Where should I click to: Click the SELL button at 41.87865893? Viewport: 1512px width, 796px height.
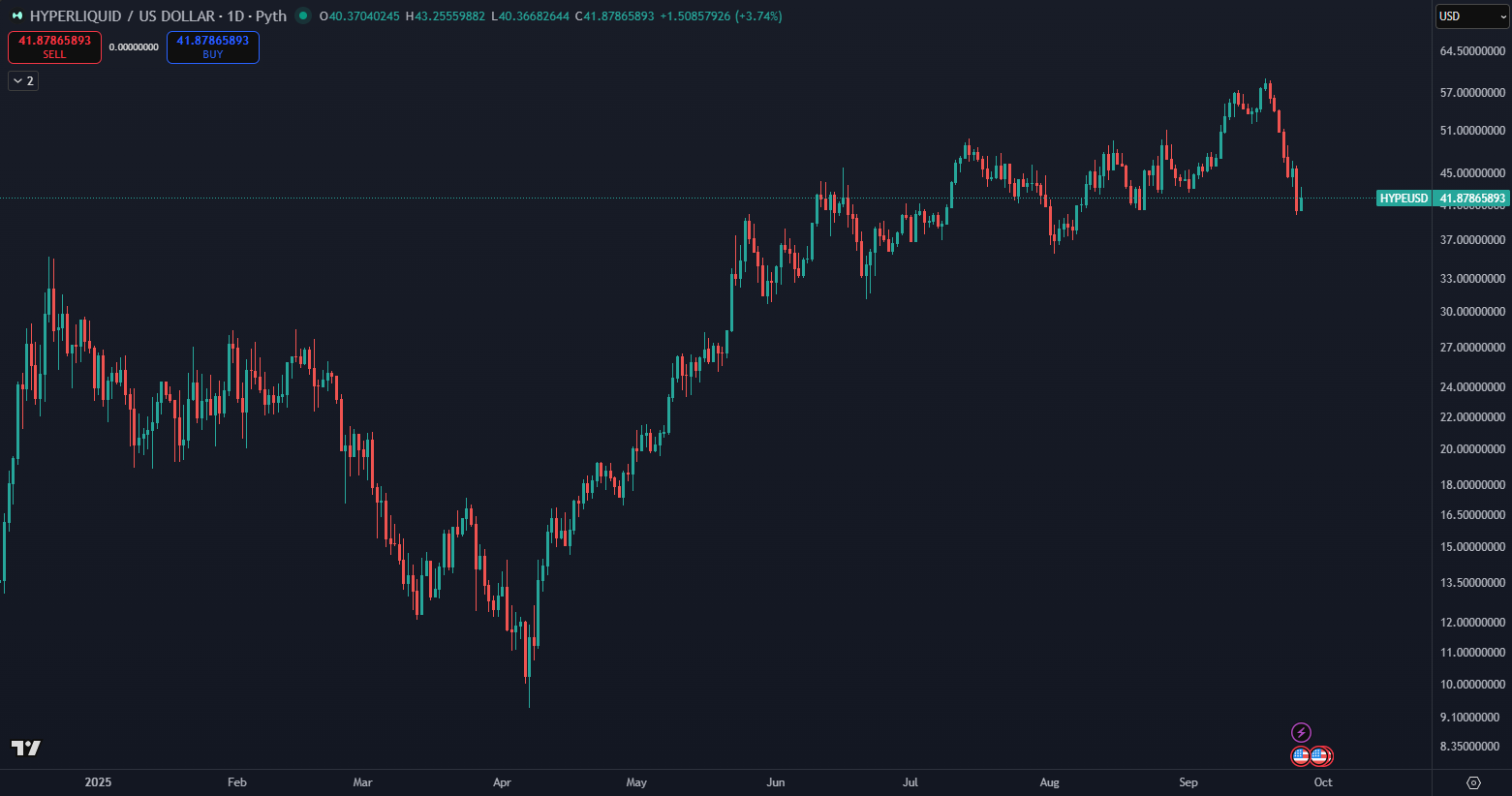(x=54, y=46)
